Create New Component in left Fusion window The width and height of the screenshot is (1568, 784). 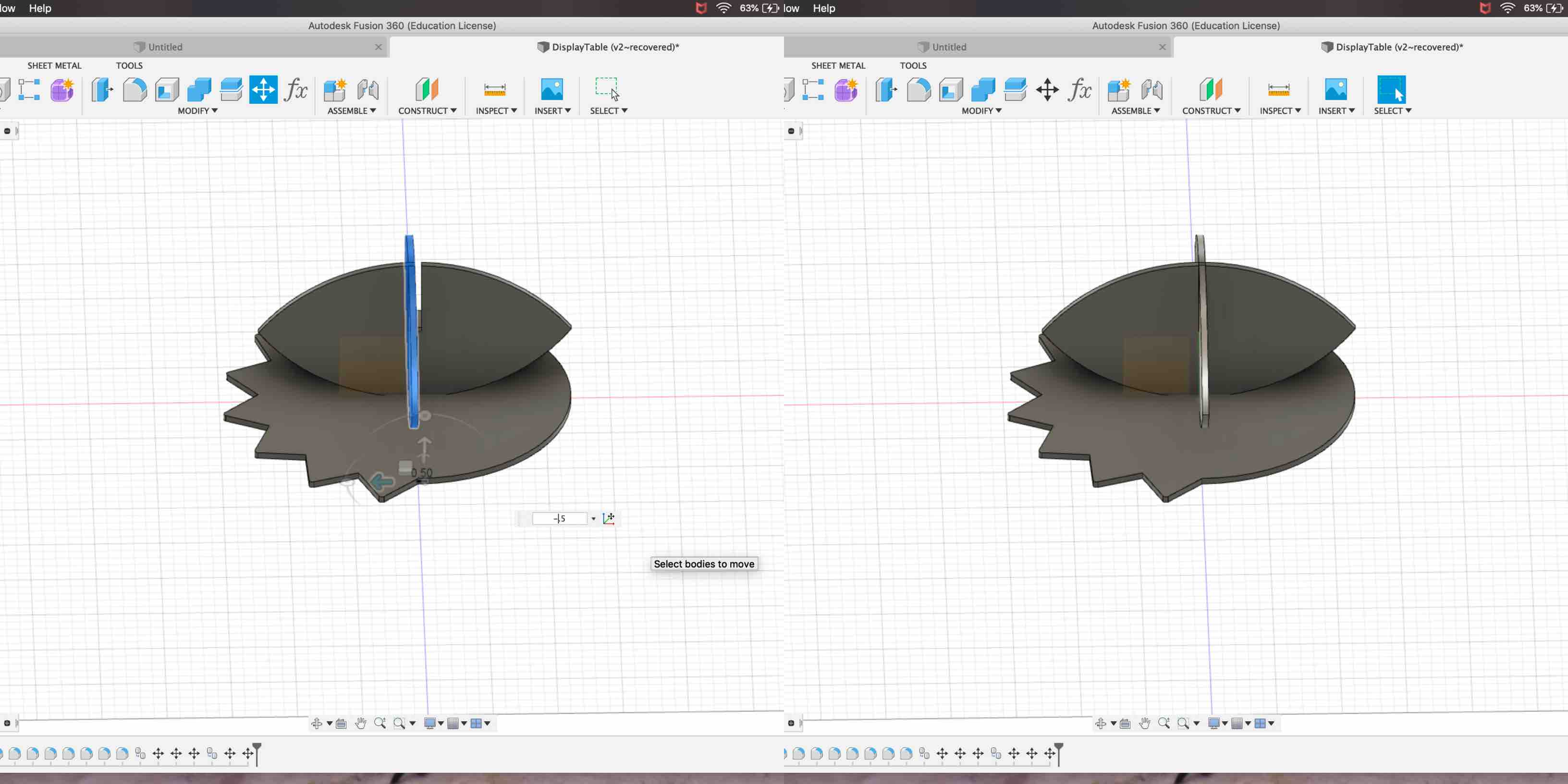tap(335, 90)
